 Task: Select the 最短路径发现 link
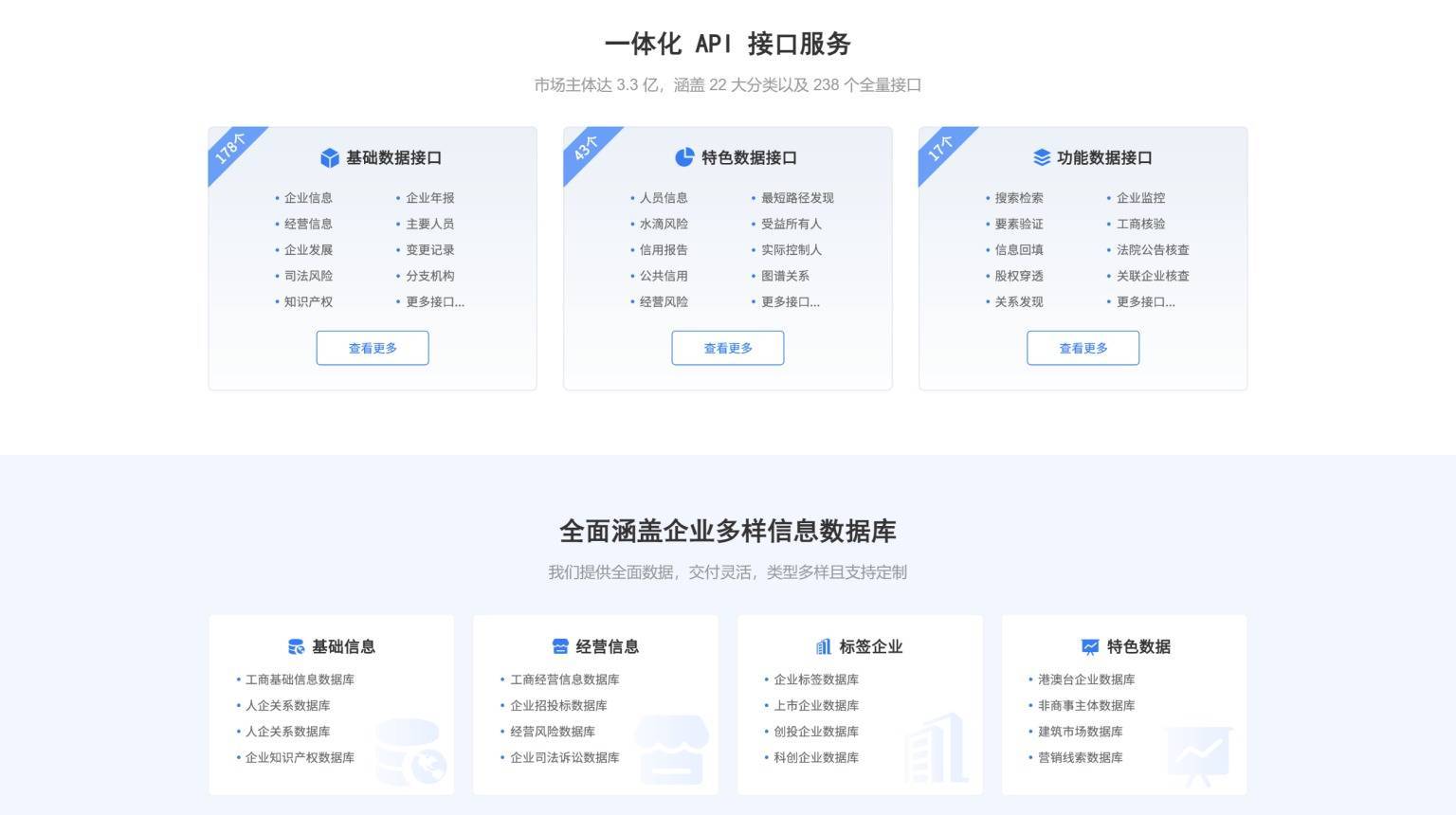point(796,198)
